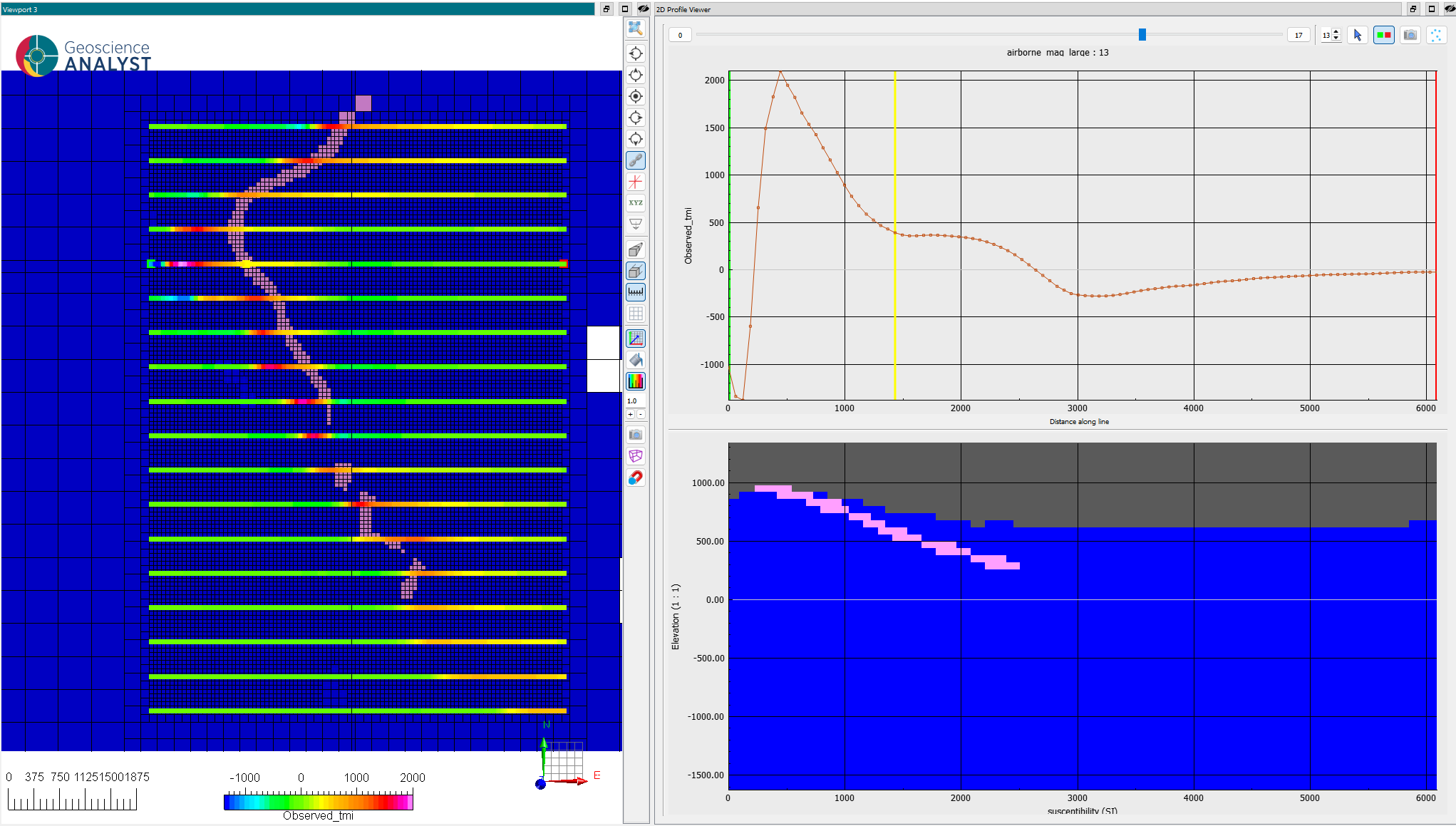1456x826 pixels.
Task: Click the vertical exaggeration 1.0 field
Action: (634, 401)
